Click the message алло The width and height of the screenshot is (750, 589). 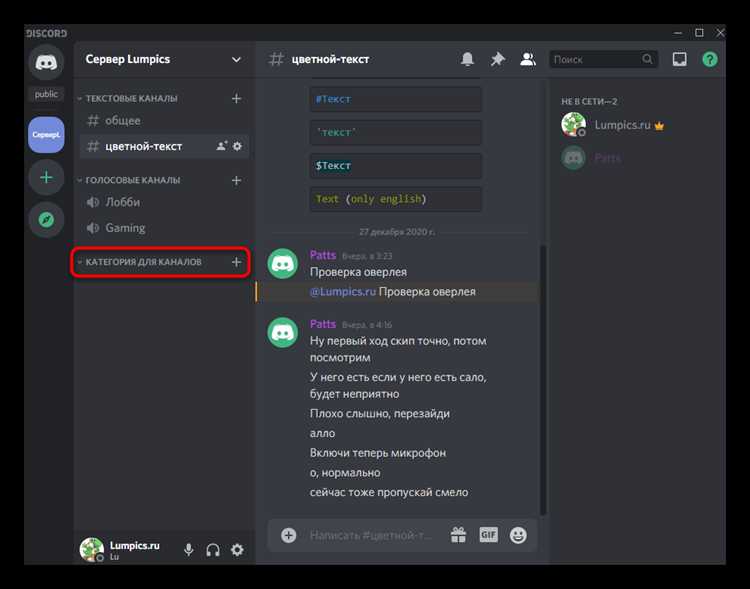(322, 433)
